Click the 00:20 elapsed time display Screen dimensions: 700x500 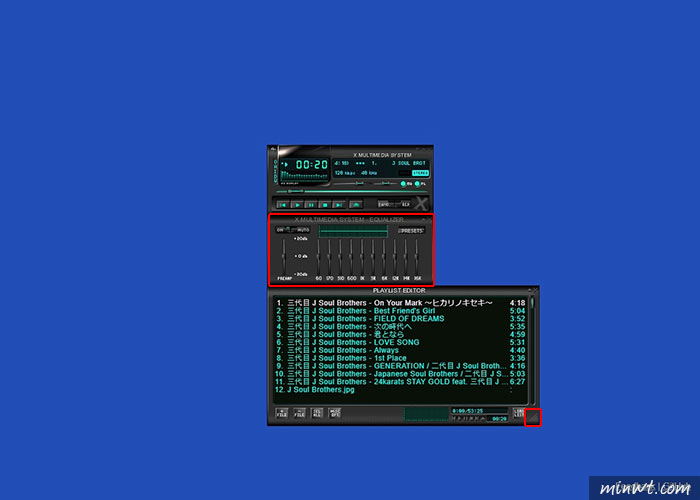pyautogui.click(x=312, y=165)
